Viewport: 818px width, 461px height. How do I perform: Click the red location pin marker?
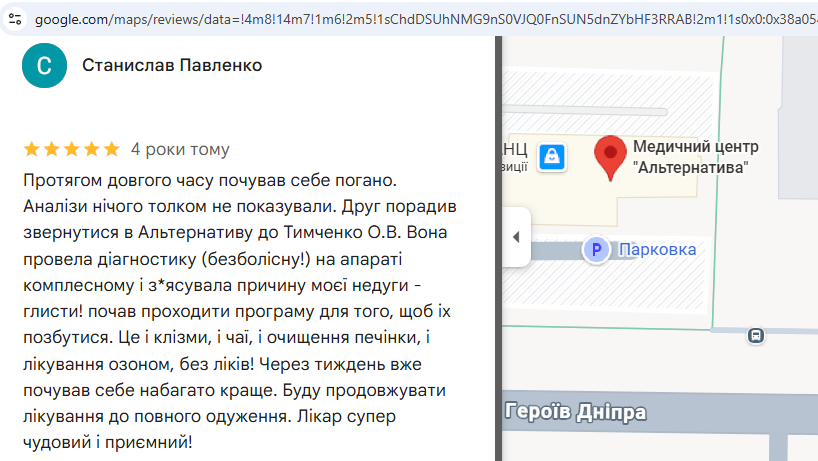pos(610,157)
